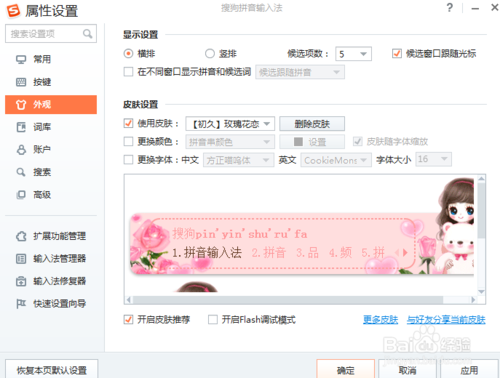500x378 pixels.
Task: Click the scroll-right arrow of preview scrollbar
Action: [473, 300]
